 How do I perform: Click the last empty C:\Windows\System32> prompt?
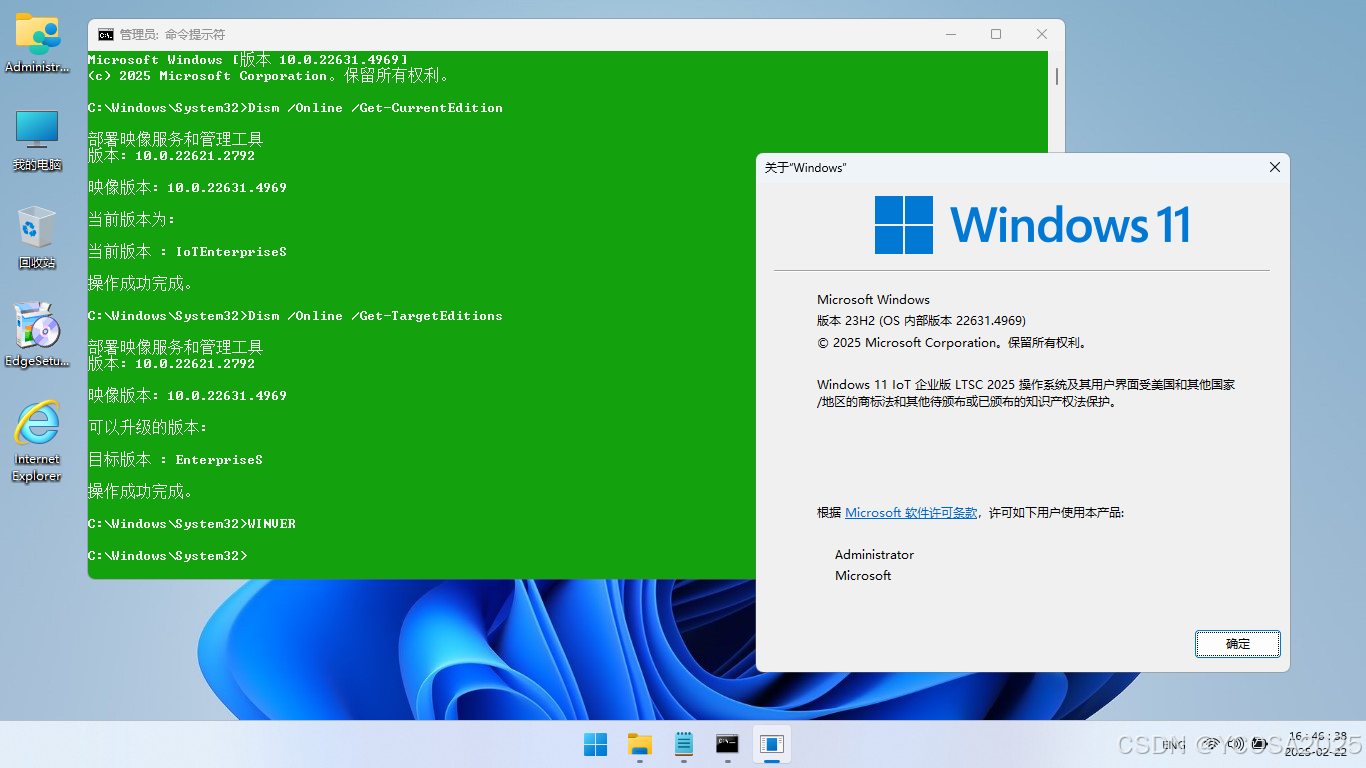[x=167, y=556]
